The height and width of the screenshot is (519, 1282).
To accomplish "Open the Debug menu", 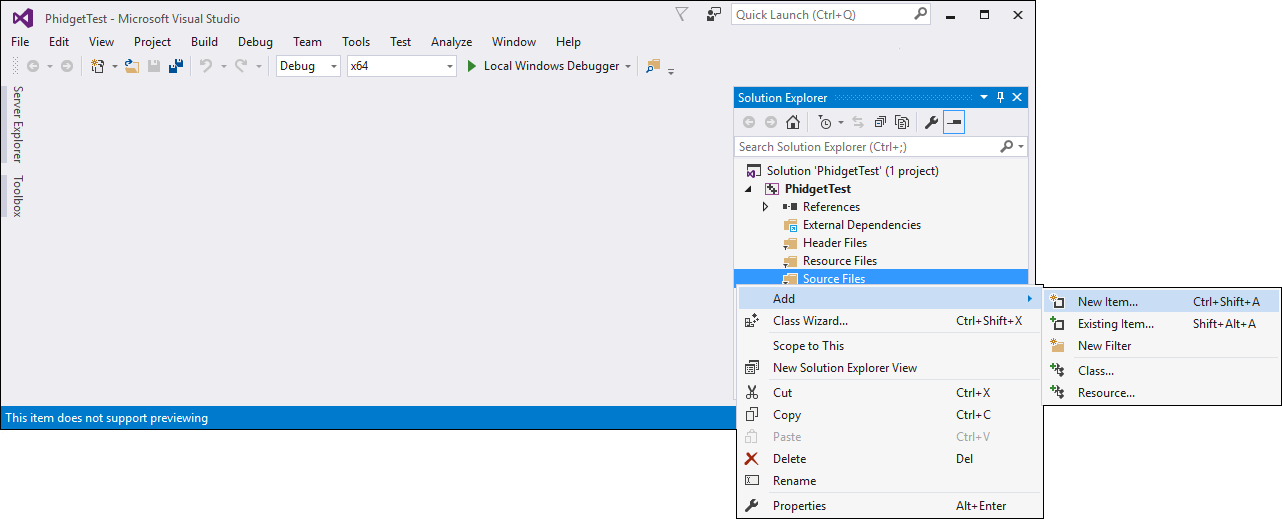I will point(255,42).
